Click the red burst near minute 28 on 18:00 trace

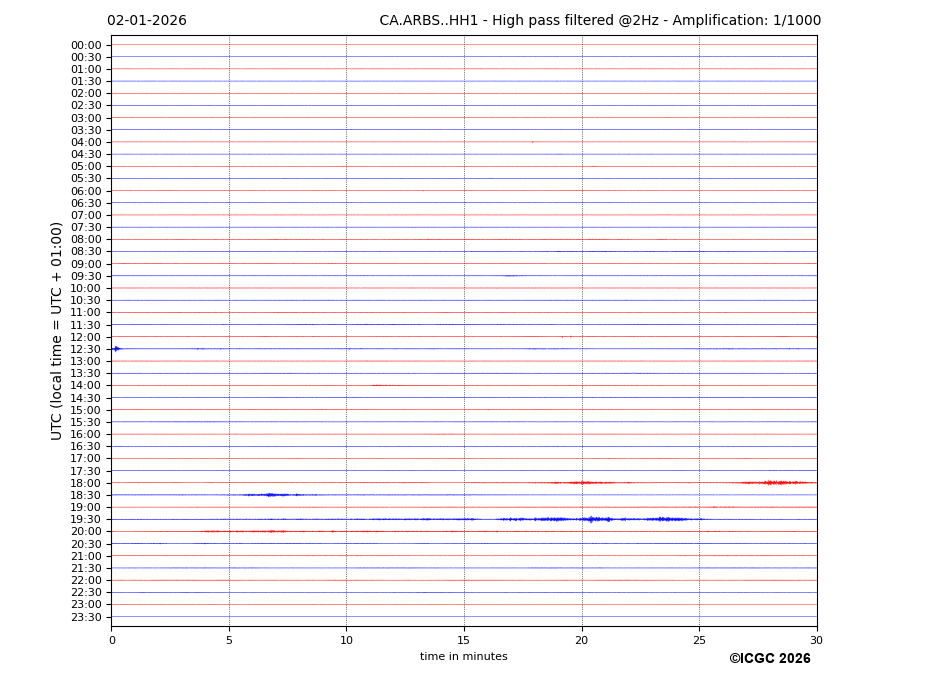pyautogui.click(x=771, y=483)
